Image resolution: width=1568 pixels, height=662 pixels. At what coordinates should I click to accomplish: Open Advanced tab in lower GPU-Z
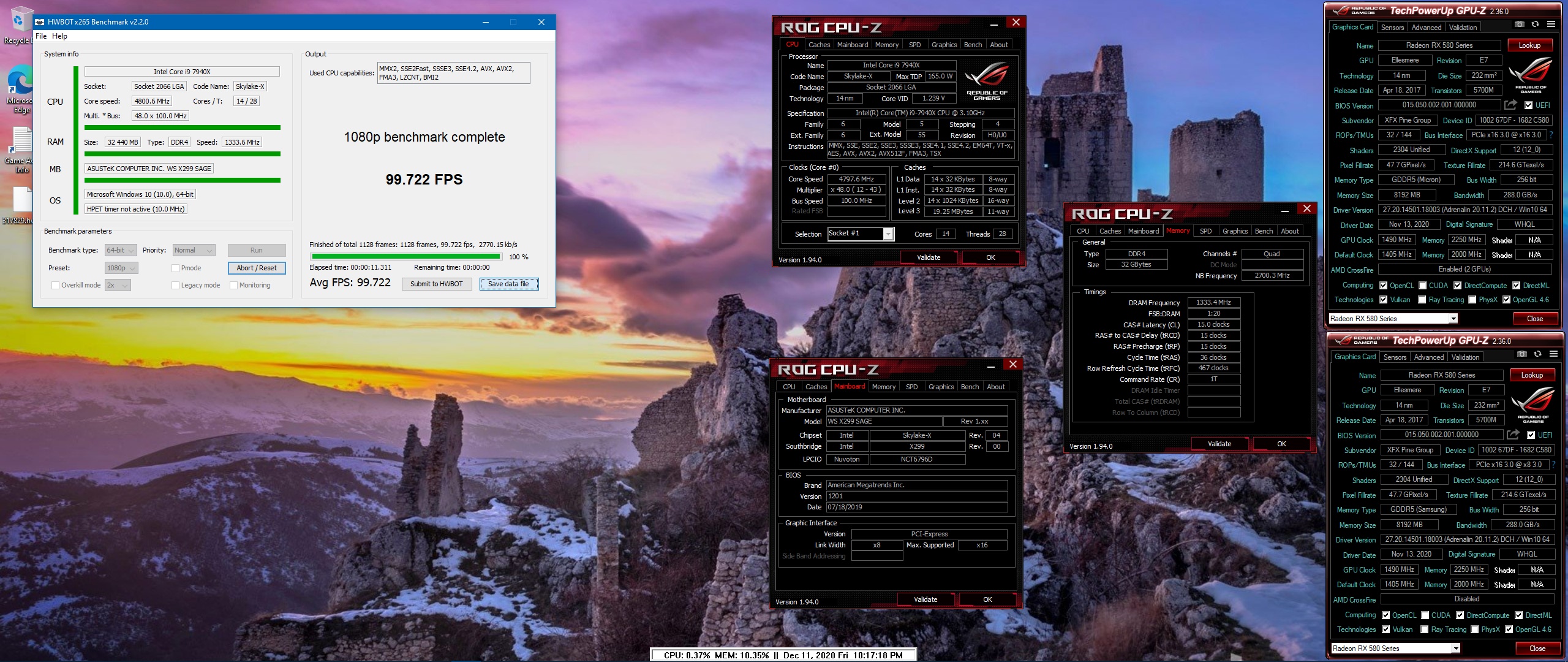click(1429, 357)
